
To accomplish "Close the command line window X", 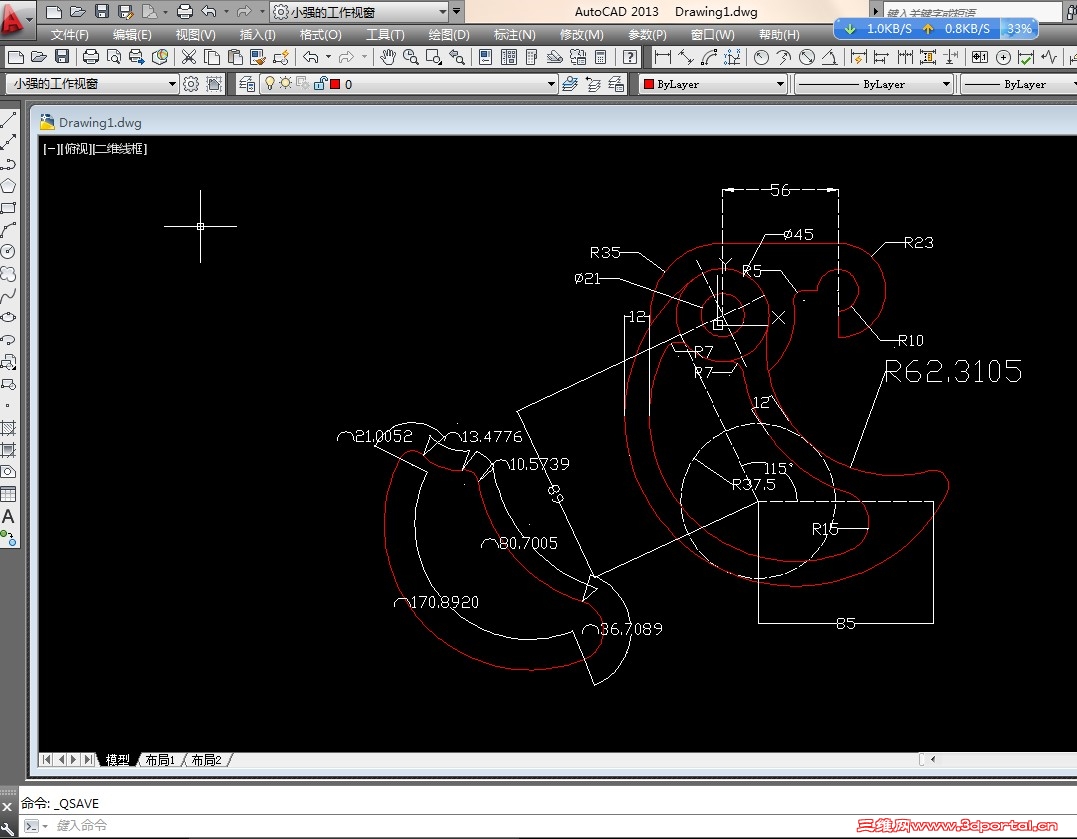I will point(7,807).
